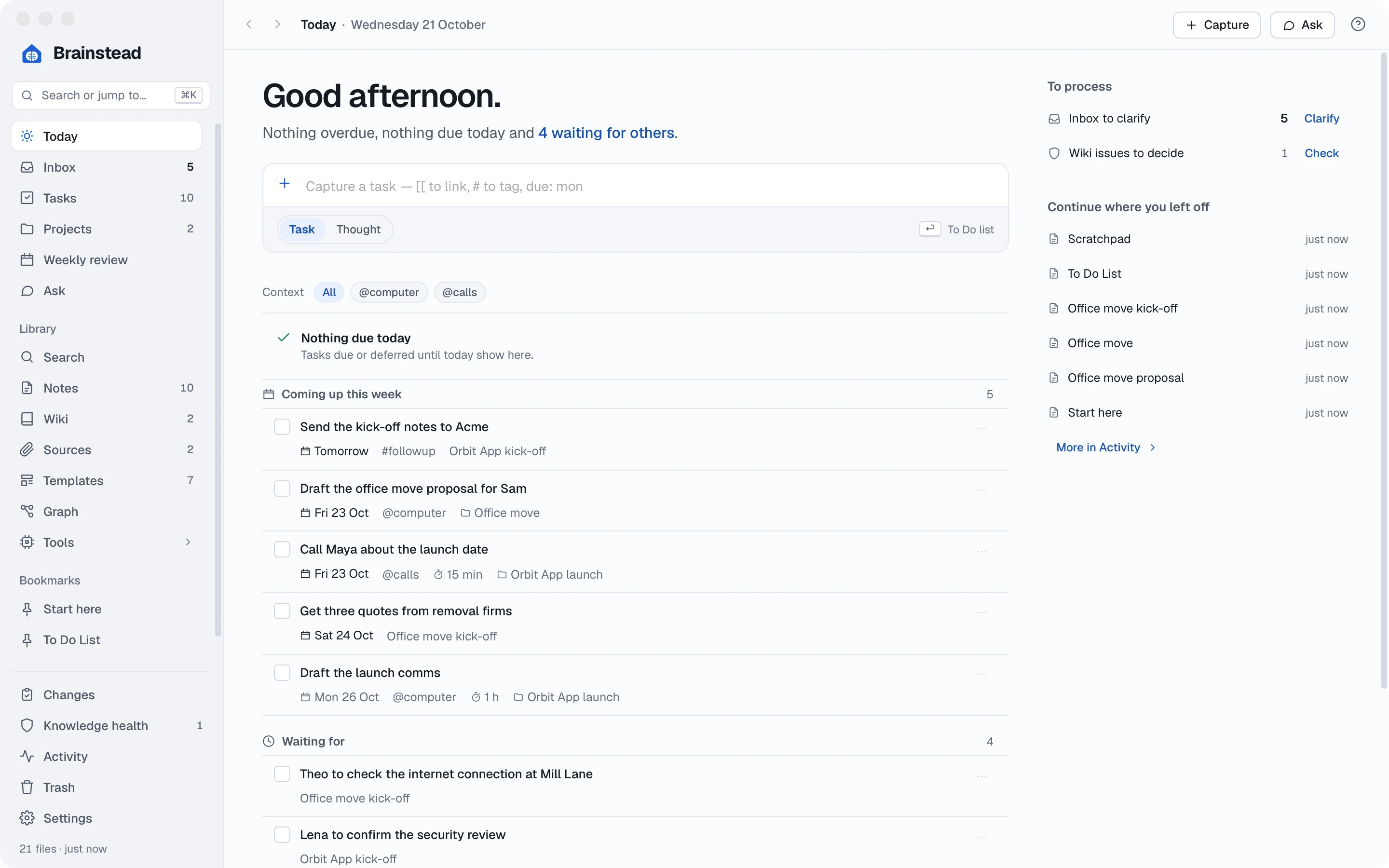The height and width of the screenshot is (868, 1389).
Task: Click the plus icon in the capture box
Action: [x=285, y=184]
